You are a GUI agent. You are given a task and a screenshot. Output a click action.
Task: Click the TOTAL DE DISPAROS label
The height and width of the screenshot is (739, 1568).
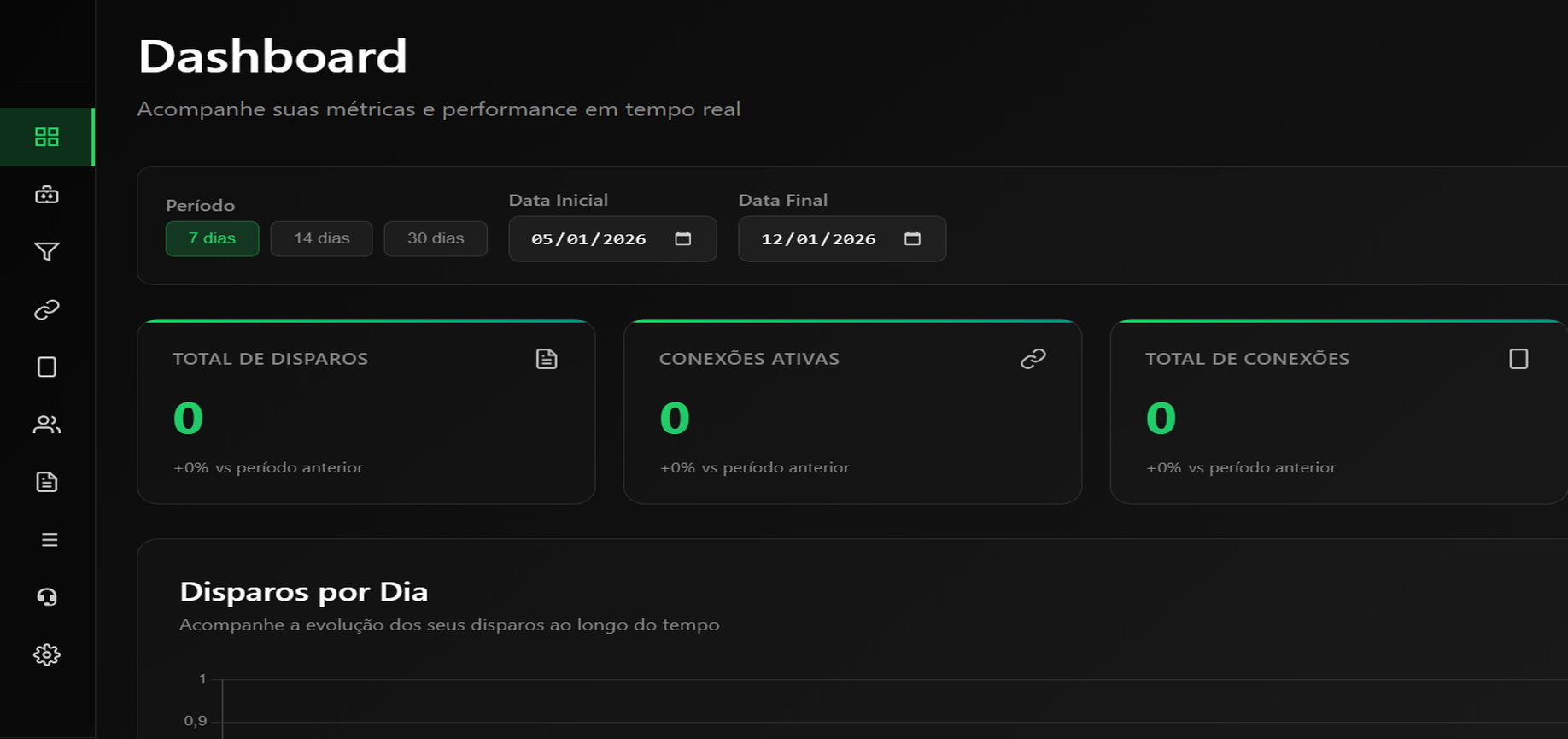pos(270,359)
